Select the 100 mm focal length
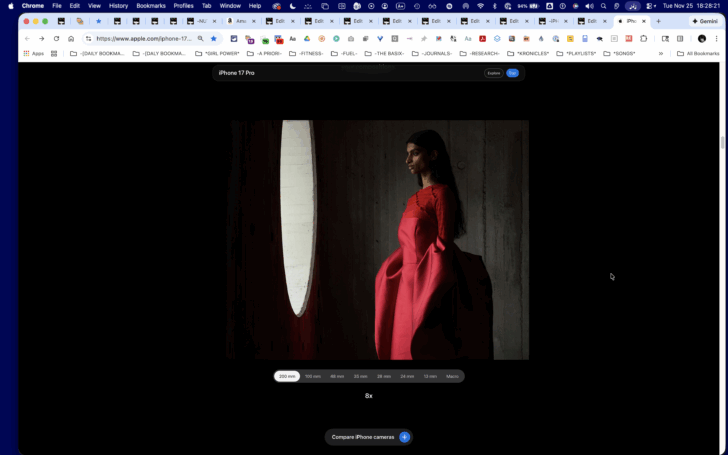This screenshot has height=455, width=728. pos(312,377)
